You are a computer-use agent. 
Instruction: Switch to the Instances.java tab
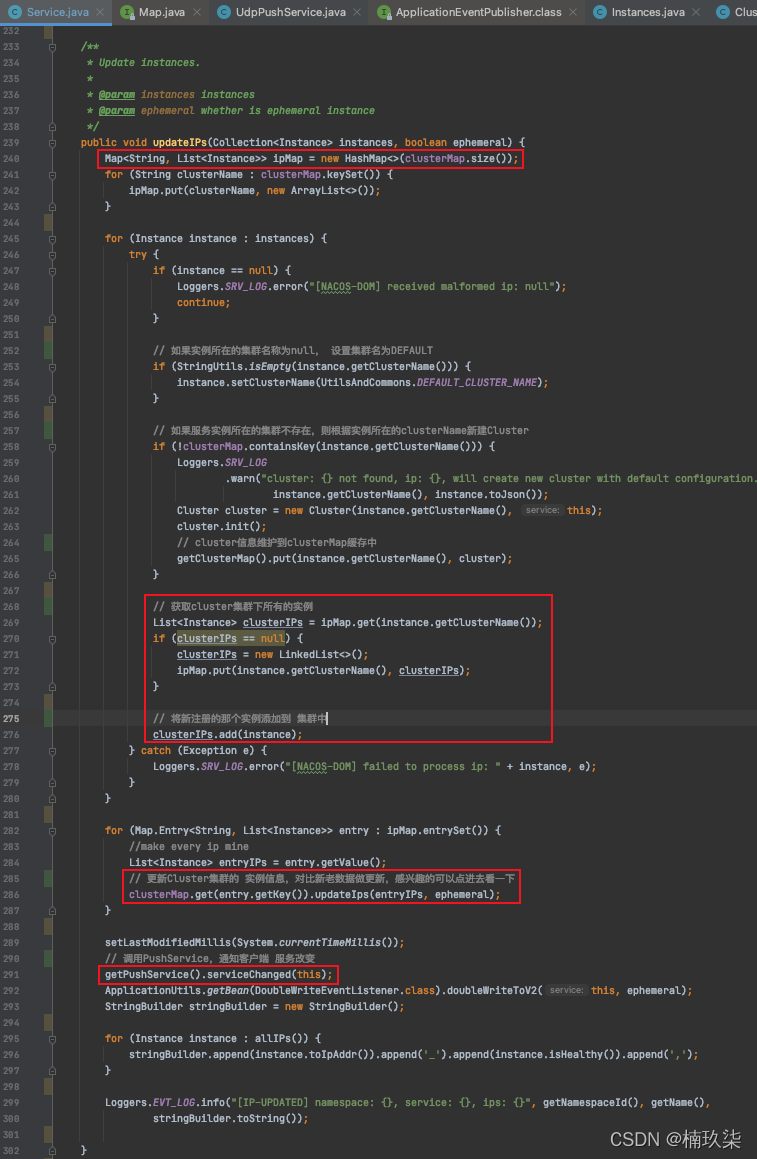coord(648,12)
